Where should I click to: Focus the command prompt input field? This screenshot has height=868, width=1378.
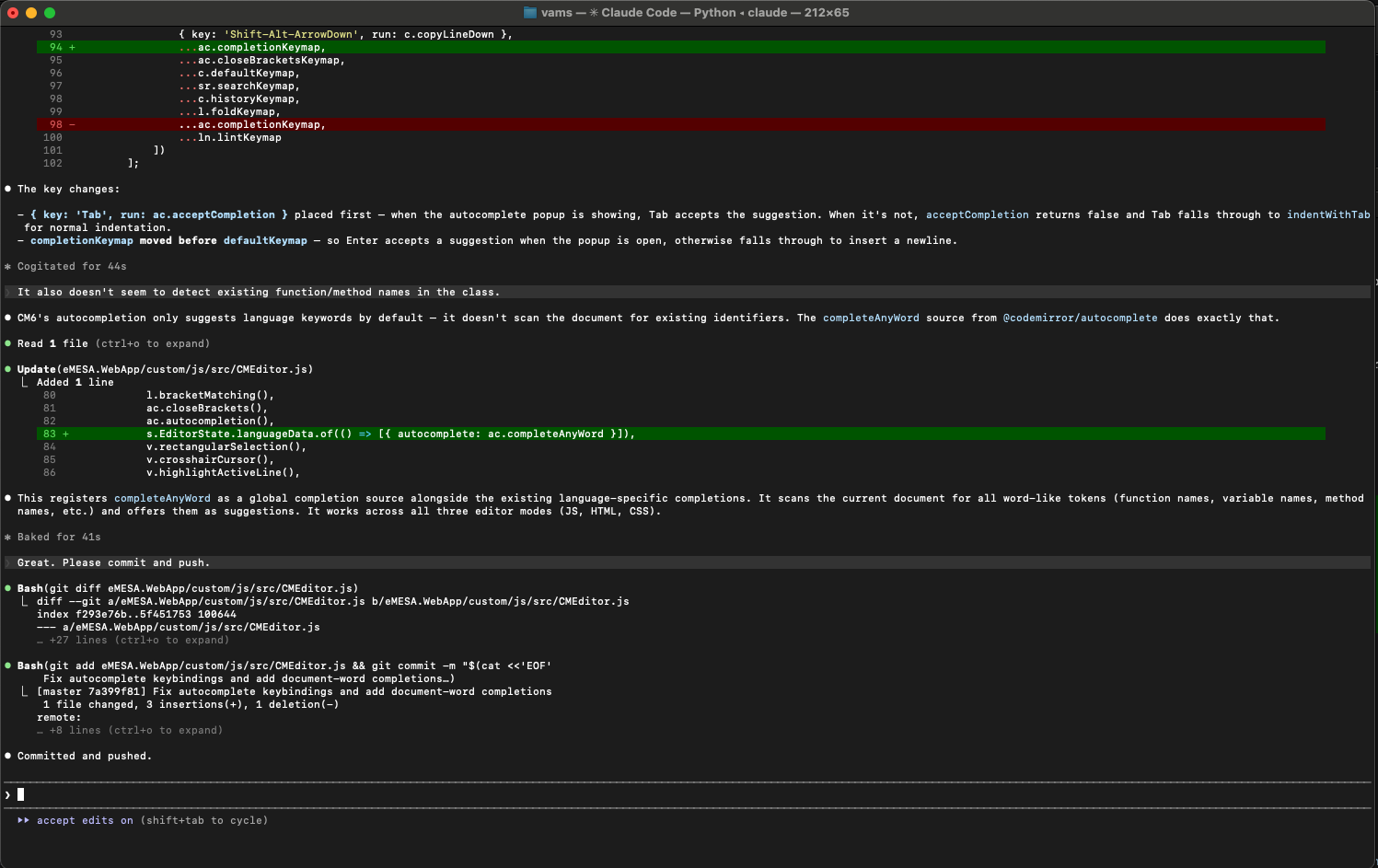pos(644,794)
